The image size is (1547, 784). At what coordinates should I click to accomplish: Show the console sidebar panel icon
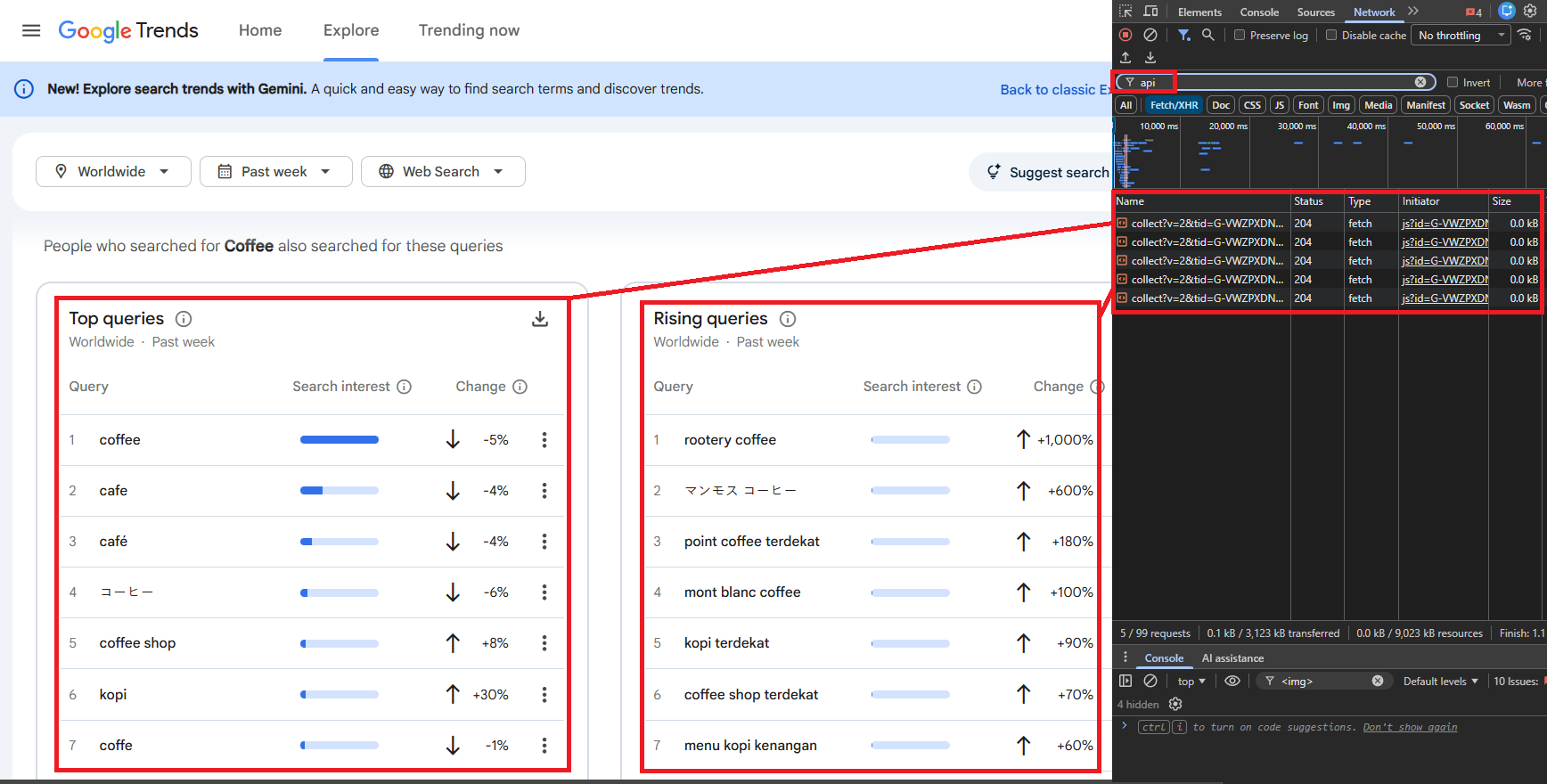[1125, 681]
